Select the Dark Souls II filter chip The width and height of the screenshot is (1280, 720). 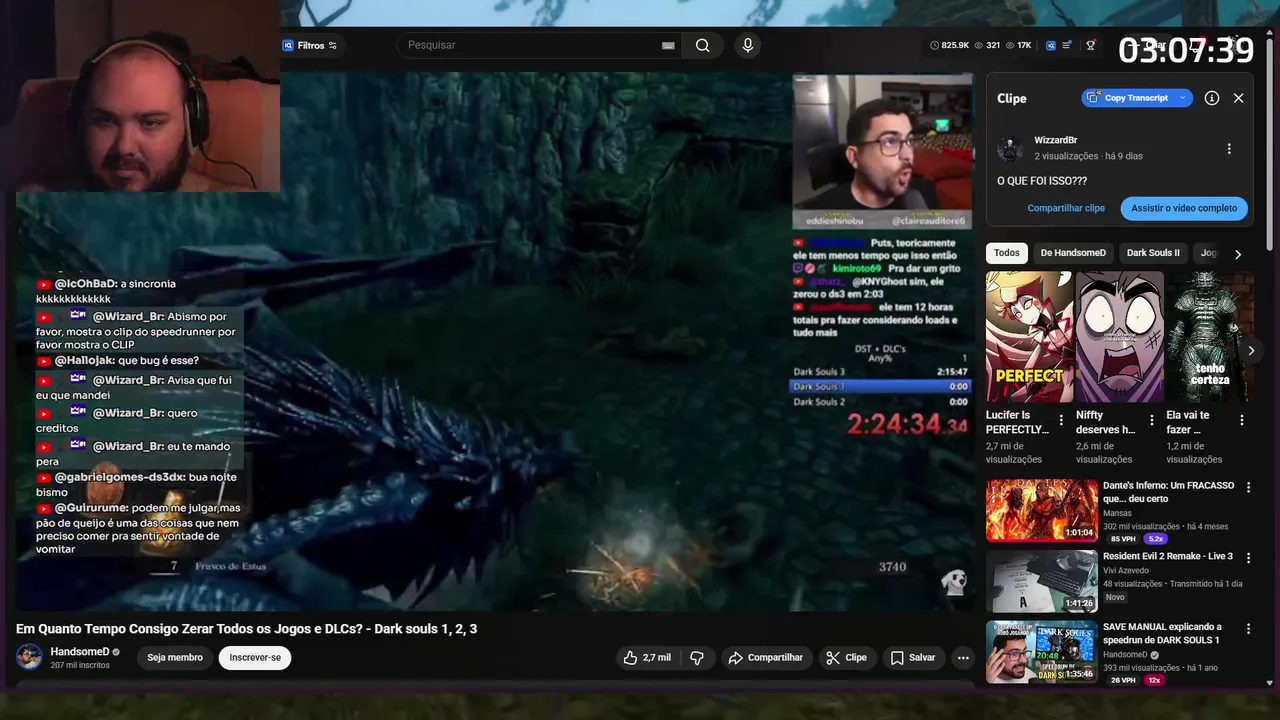(1153, 253)
